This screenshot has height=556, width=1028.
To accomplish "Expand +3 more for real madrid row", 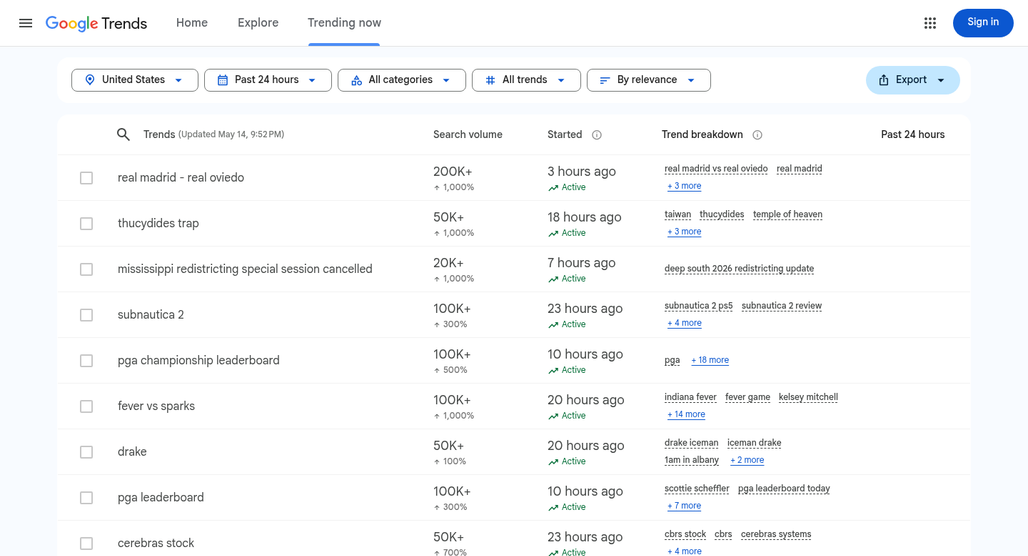I will (684, 186).
